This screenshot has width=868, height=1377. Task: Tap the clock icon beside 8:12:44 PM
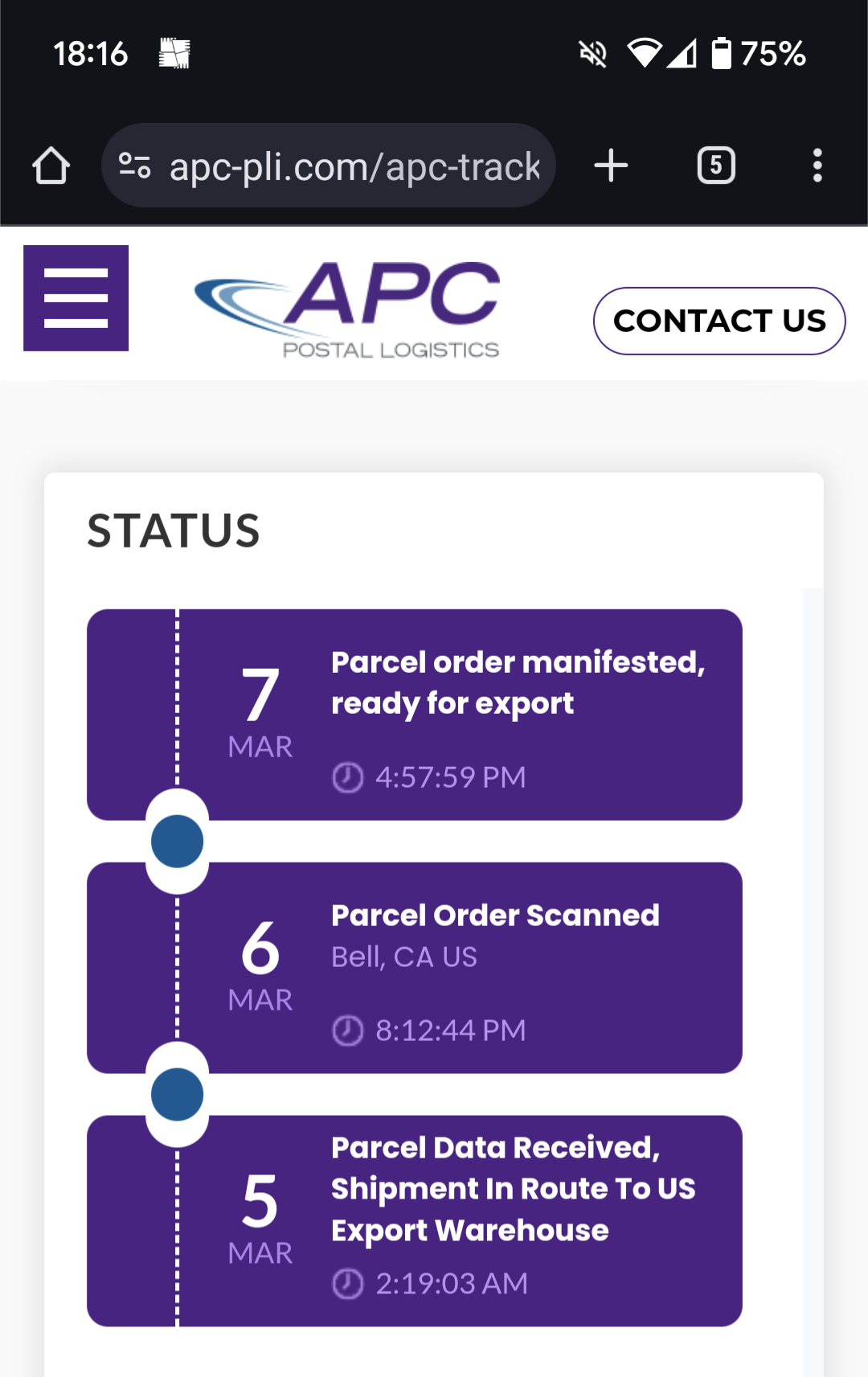click(348, 1031)
